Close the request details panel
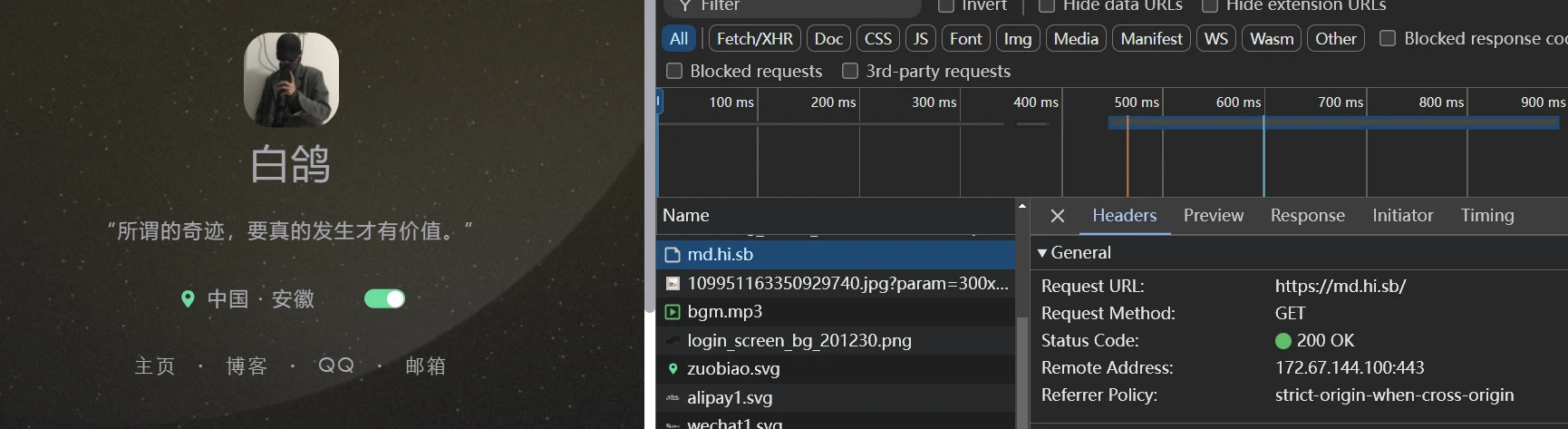Viewport: 1568px width, 429px height. (1057, 216)
